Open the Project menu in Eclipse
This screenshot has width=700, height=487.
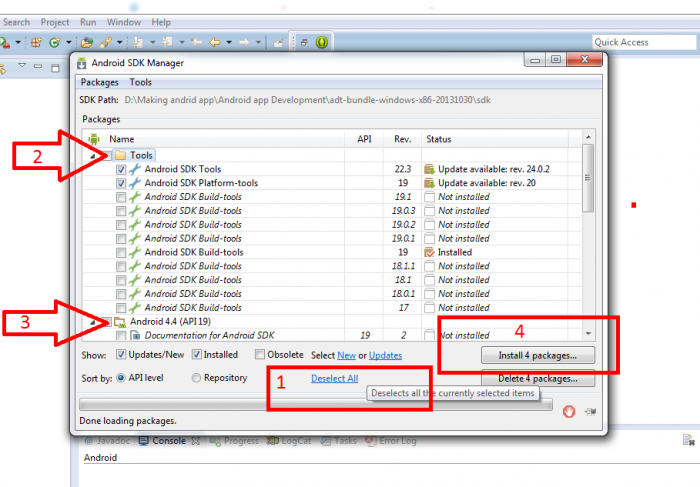(55, 22)
